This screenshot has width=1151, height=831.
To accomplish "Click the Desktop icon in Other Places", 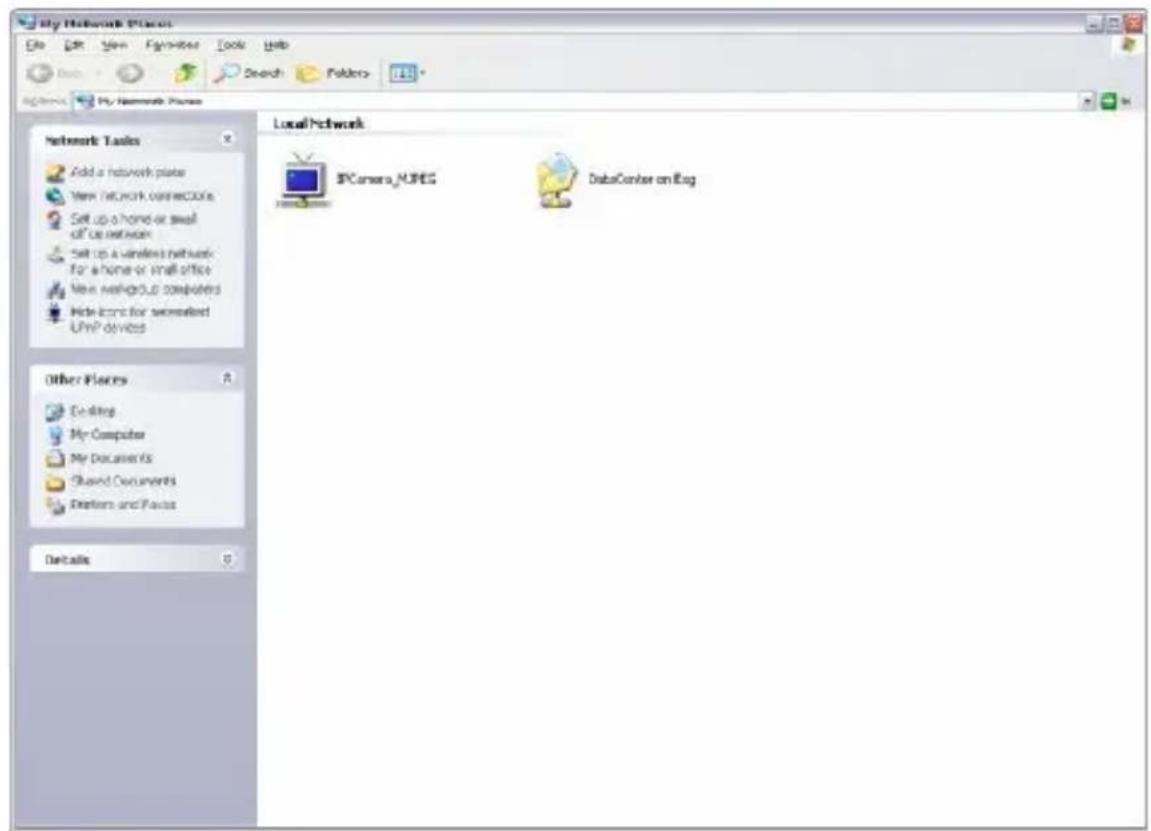I will tap(55, 411).
